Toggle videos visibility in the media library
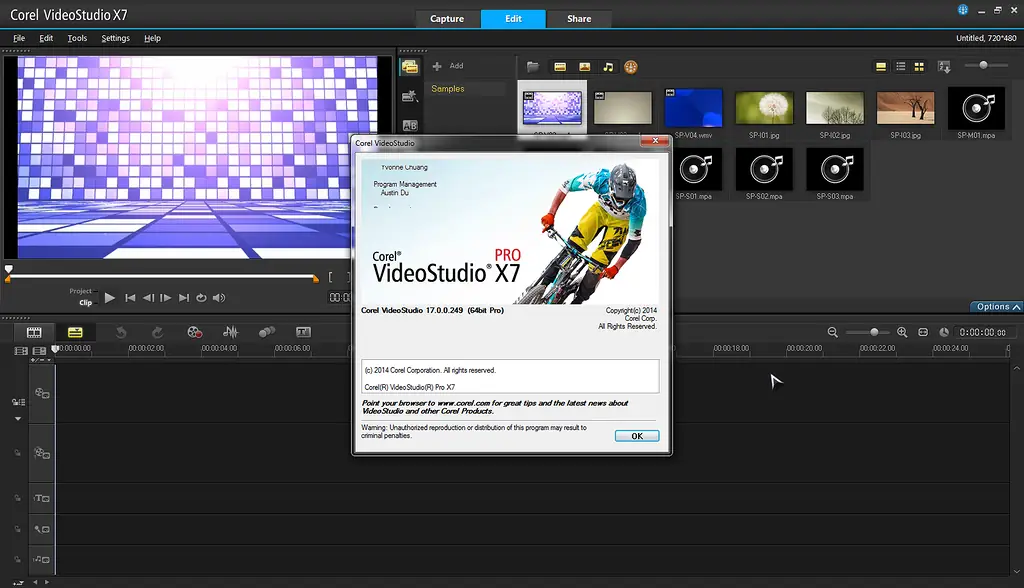Viewport: 1024px width, 588px height. (x=560, y=67)
